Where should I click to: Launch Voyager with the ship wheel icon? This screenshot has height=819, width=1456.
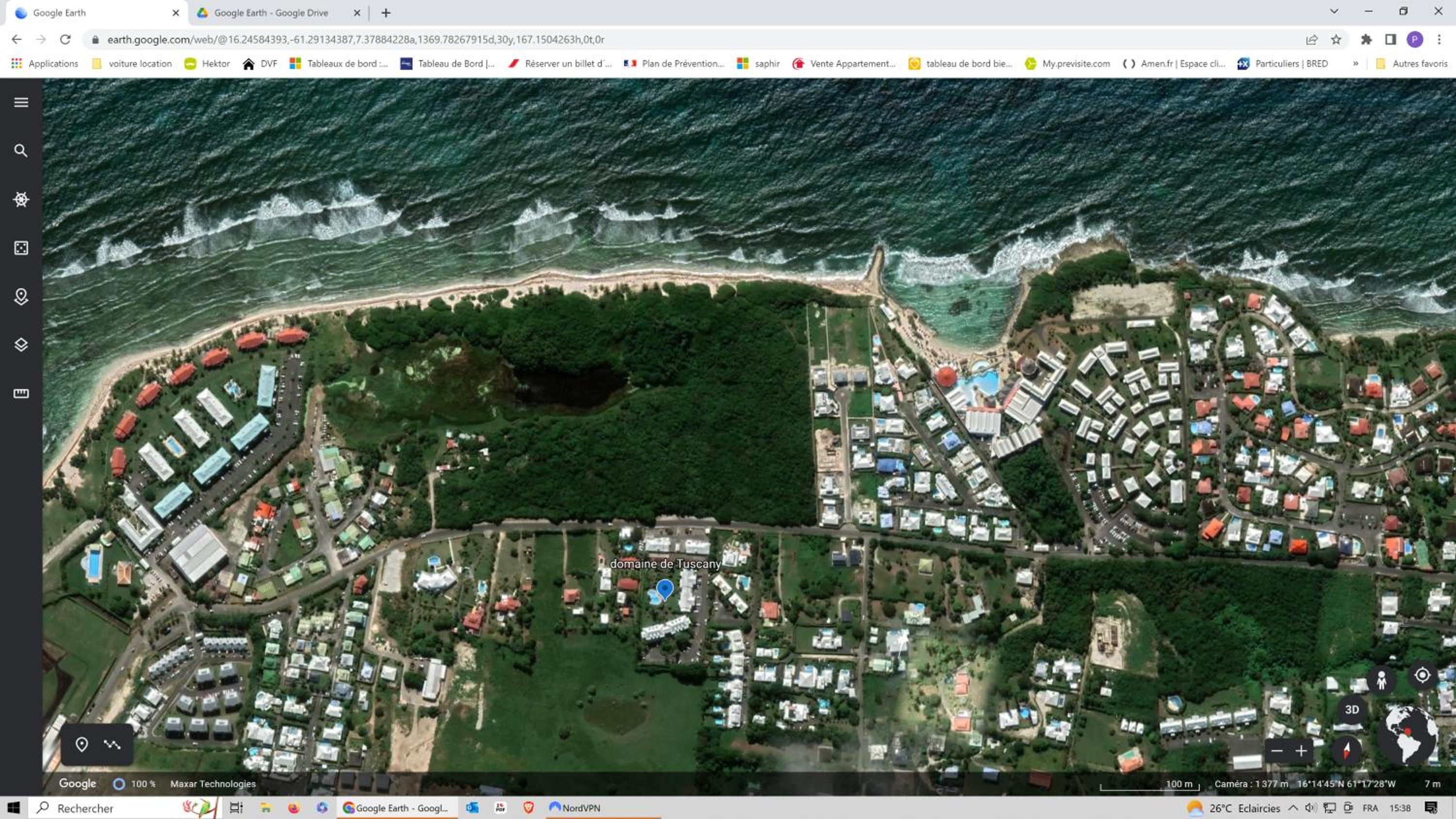click(21, 199)
